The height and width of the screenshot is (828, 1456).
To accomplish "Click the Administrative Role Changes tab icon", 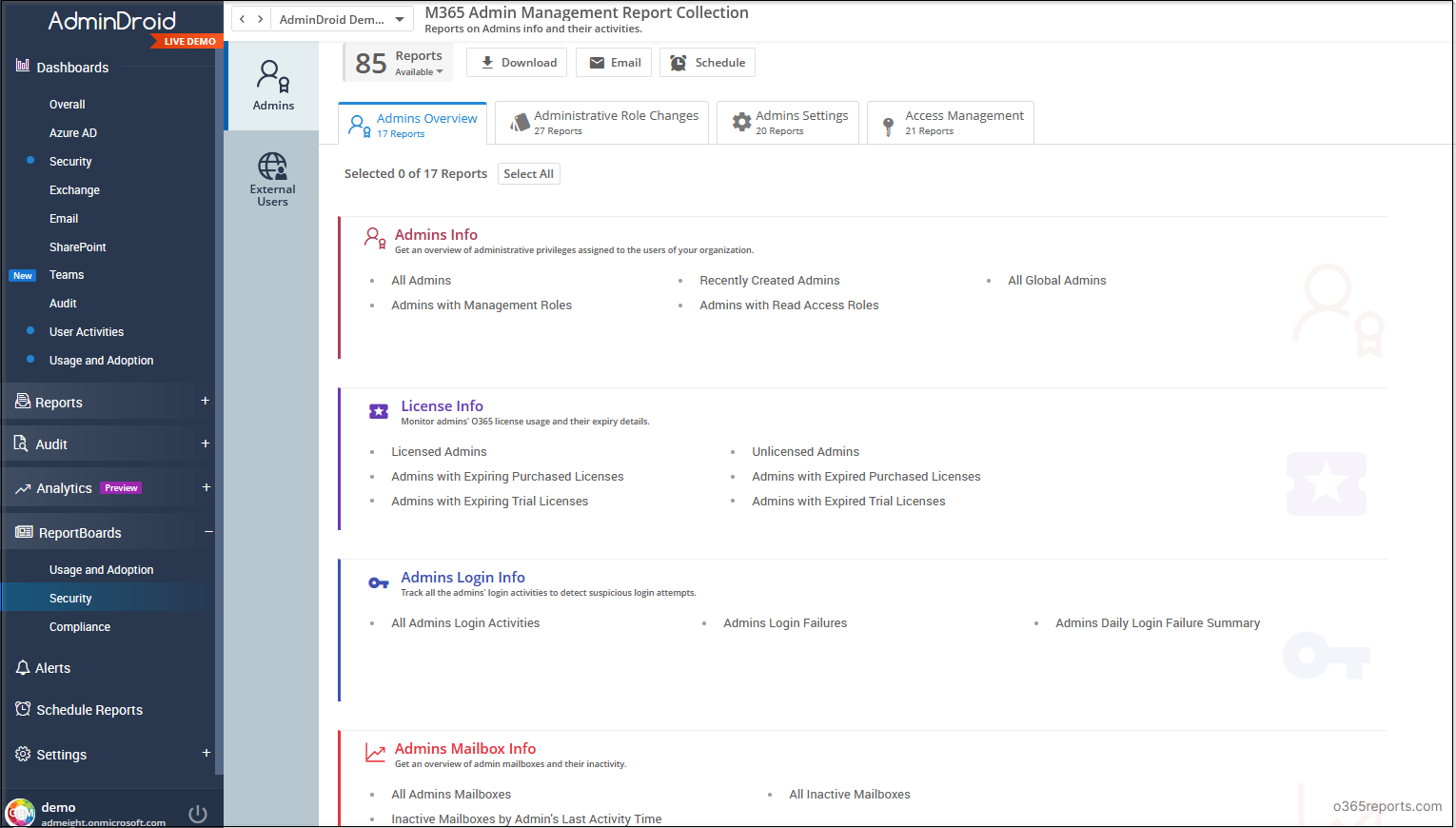I will click(x=520, y=122).
